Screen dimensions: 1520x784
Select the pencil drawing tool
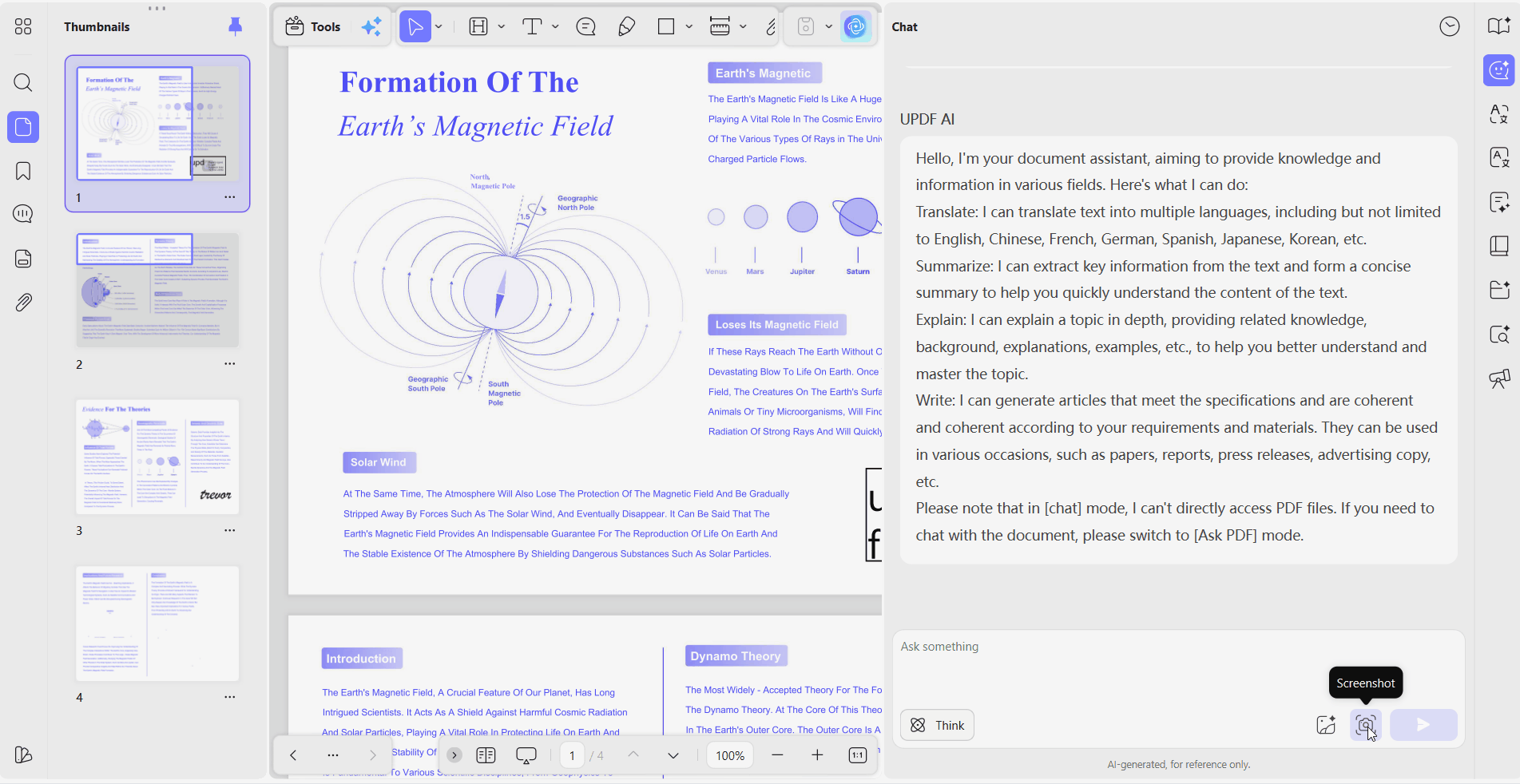[627, 26]
